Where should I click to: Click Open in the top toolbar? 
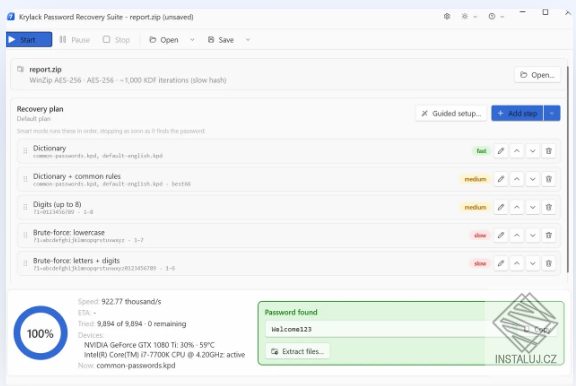(x=164, y=40)
